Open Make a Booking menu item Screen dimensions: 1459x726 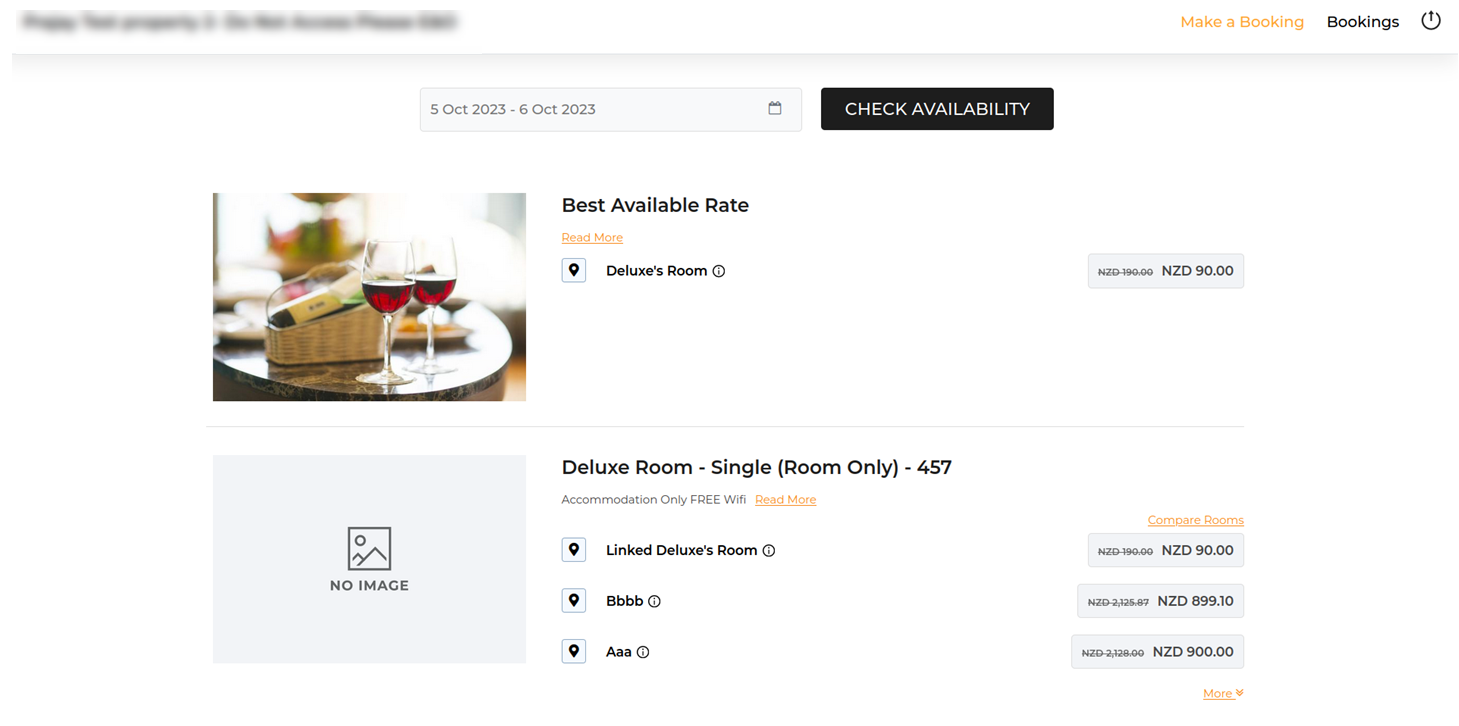1242,22
